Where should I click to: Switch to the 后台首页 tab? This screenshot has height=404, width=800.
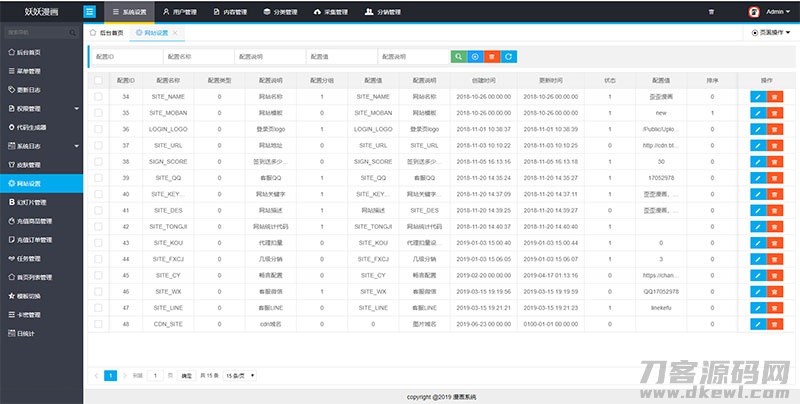click(x=108, y=33)
